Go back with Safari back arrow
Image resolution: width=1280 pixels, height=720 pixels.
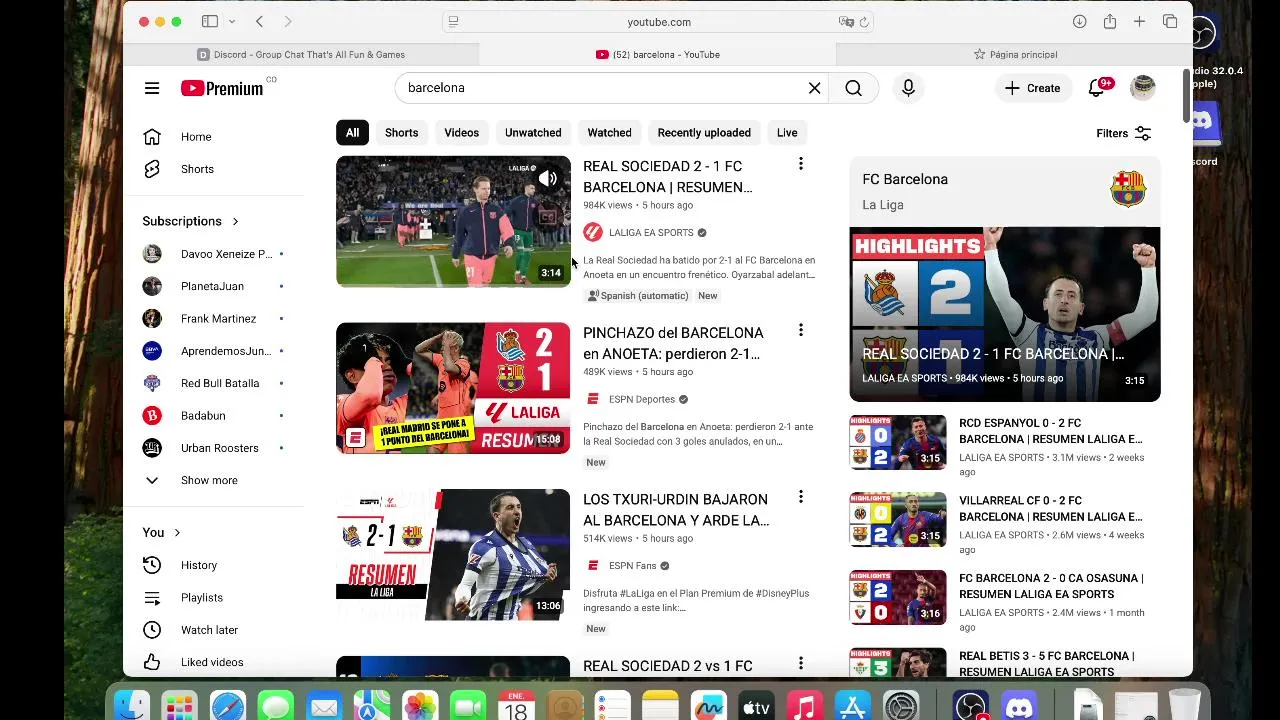pos(259,22)
